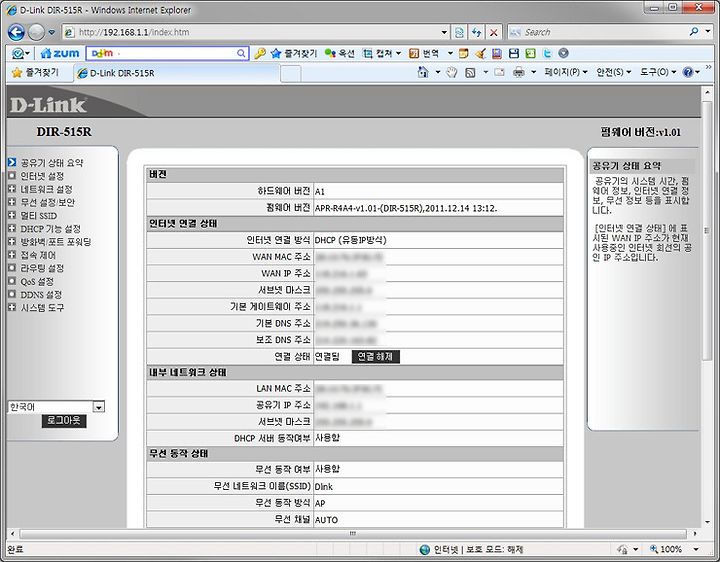
Task: Open the zoom level 100% dropdown
Action: [696, 549]
